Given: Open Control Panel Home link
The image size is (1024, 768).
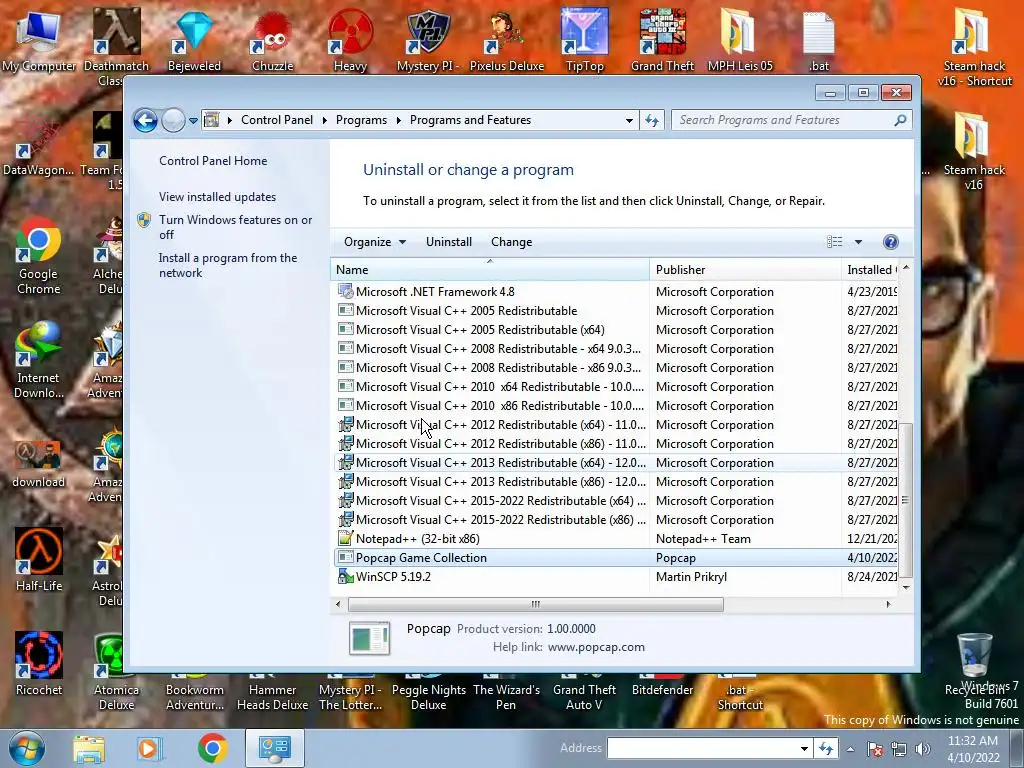Looking at the screenshot, I should coord(213,161).
